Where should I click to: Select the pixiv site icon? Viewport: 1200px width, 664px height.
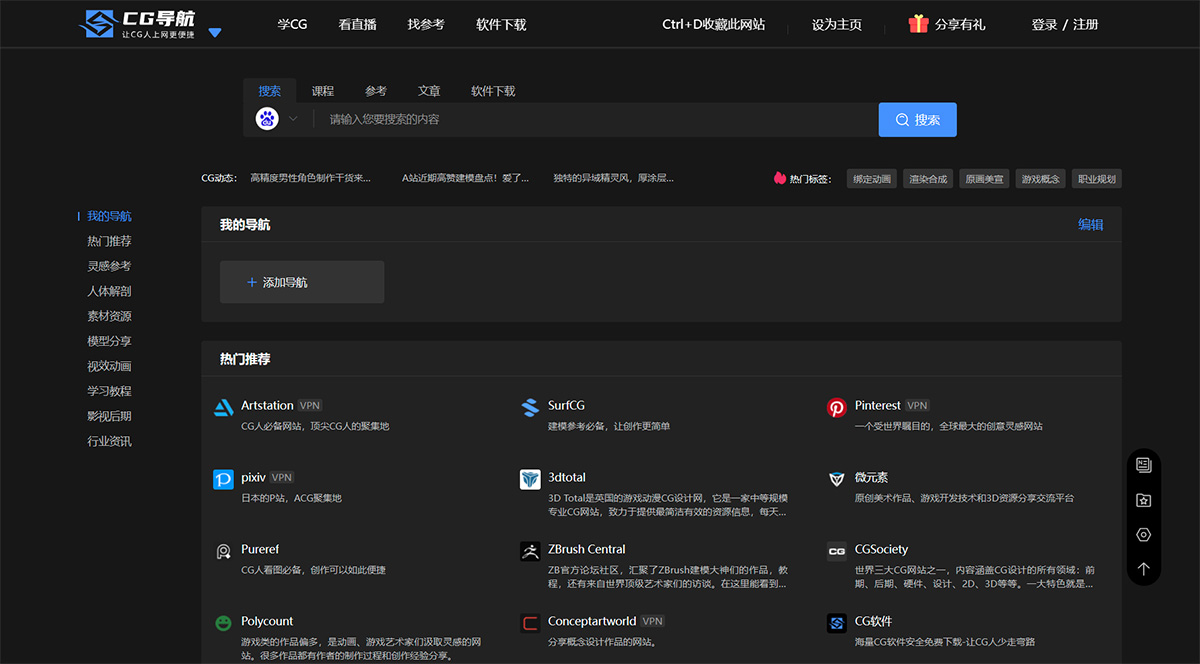[x=222, y=479]
